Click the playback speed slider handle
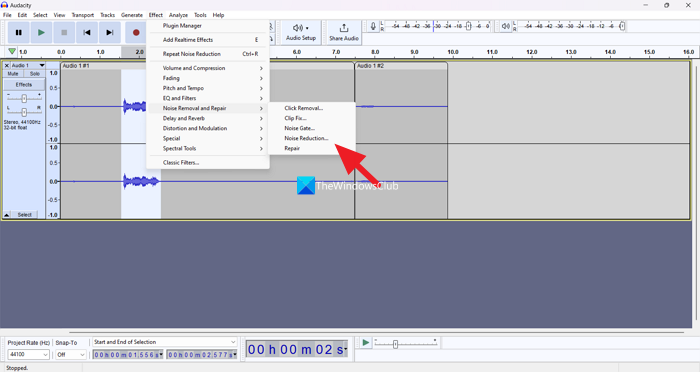This screenshot has width=700, height=372. (x=395, y=344)
